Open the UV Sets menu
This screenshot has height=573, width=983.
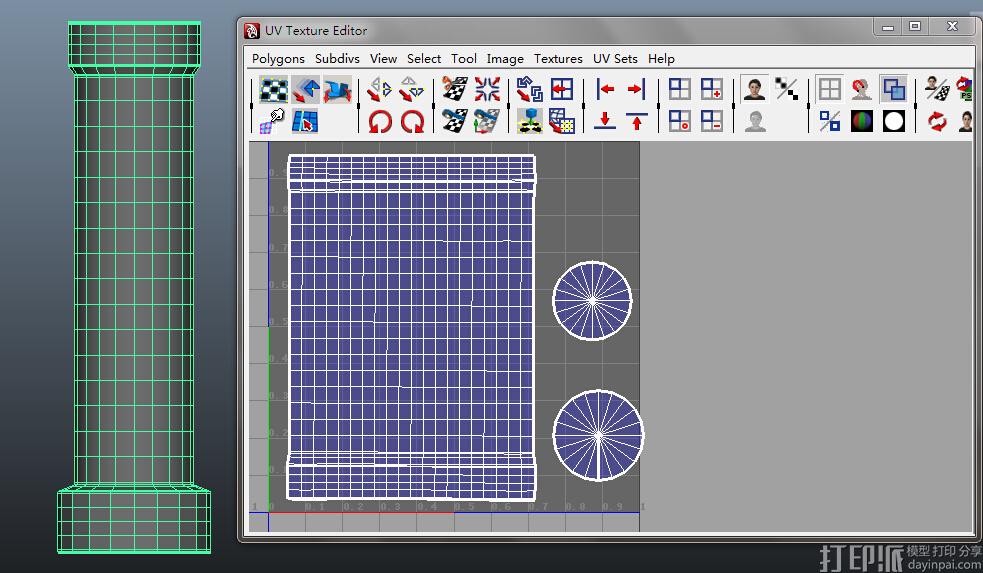coord(615,58)
